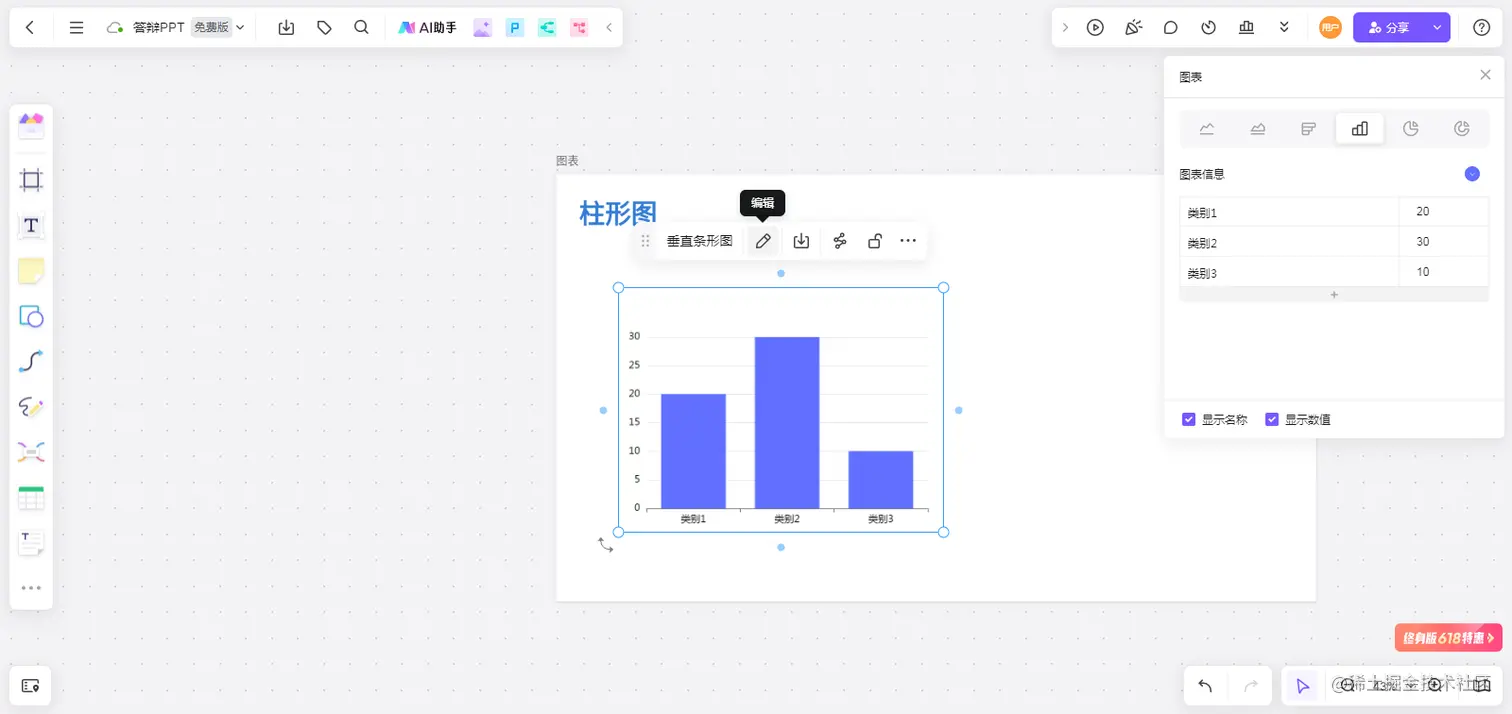The width and height of the screenshot is (1512, 714).
Task: Go back with the left arrow icon
Action: [30, 28]
